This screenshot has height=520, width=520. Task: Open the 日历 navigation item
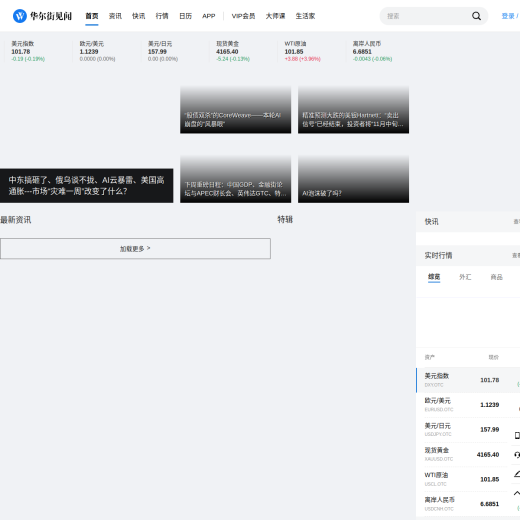pos(186,16)
